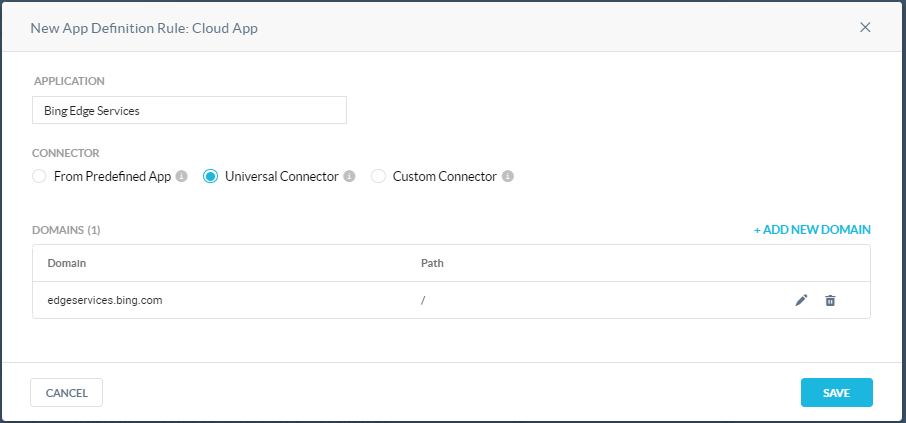Delete the edgeservices.bing.com domain with the trash icon
The height and width of the screenshot is (423, 906).
(830, 300)
